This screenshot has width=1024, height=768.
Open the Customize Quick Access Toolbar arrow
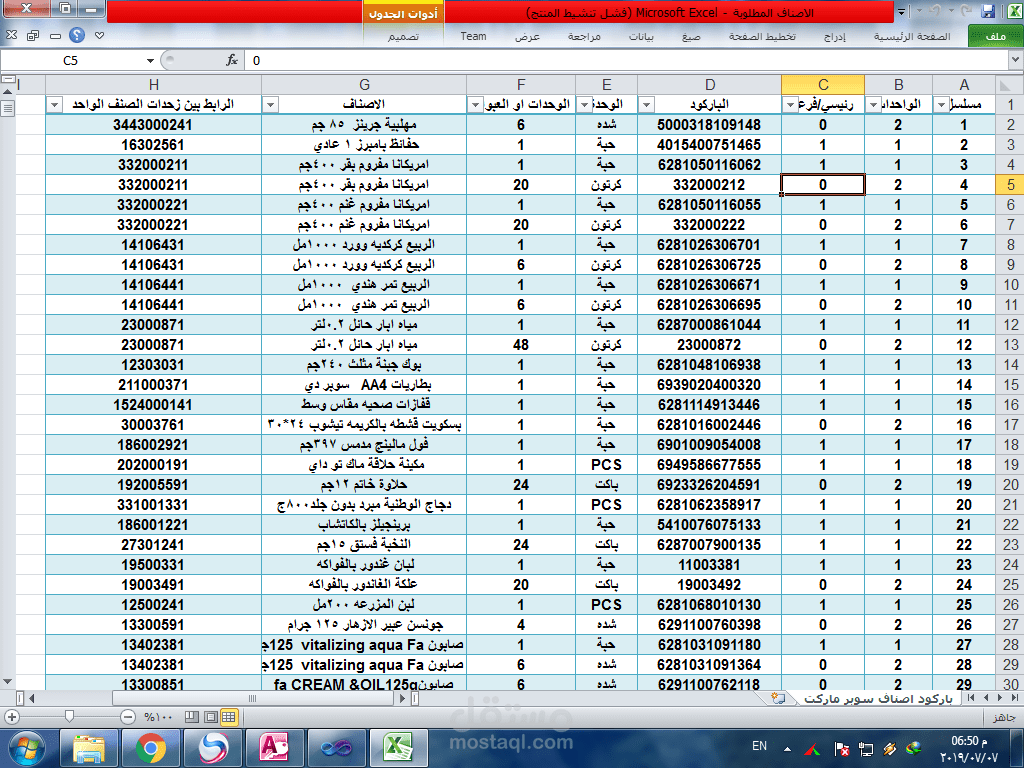click(901, 12)
